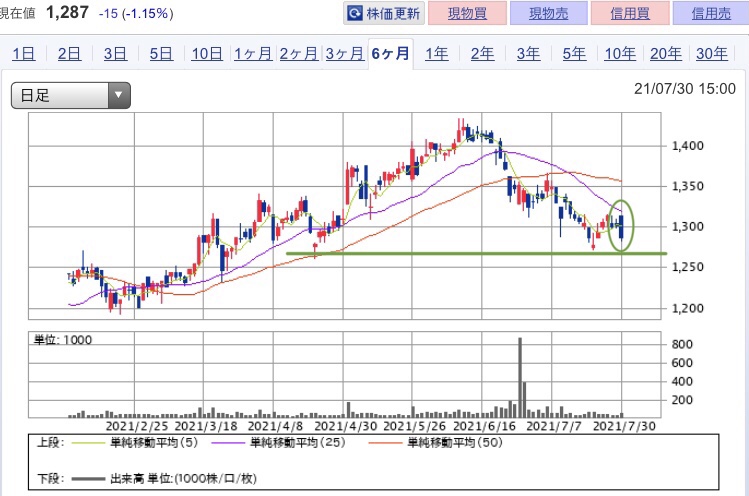Select the 6ヶ月 period tab
Screen dimensions: 749x496
[x=389, y=54]
